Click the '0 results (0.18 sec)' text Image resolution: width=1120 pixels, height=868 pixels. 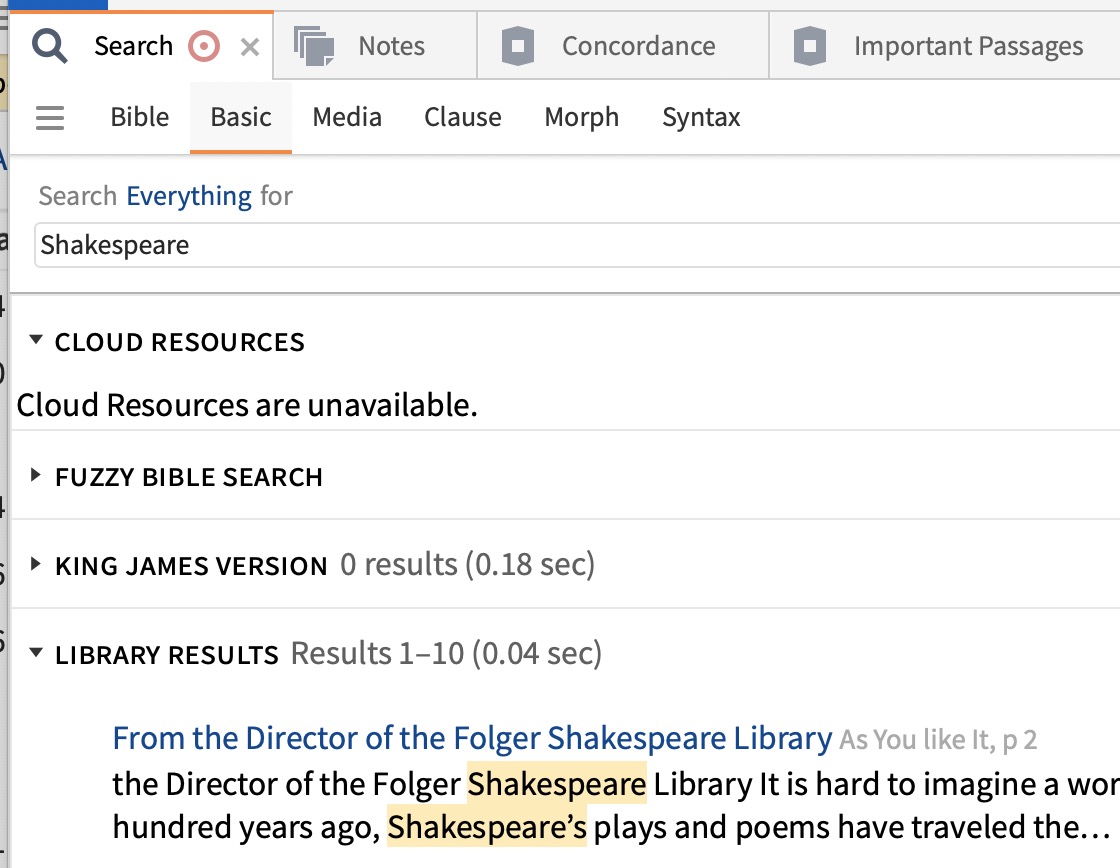tap(467, 564)
